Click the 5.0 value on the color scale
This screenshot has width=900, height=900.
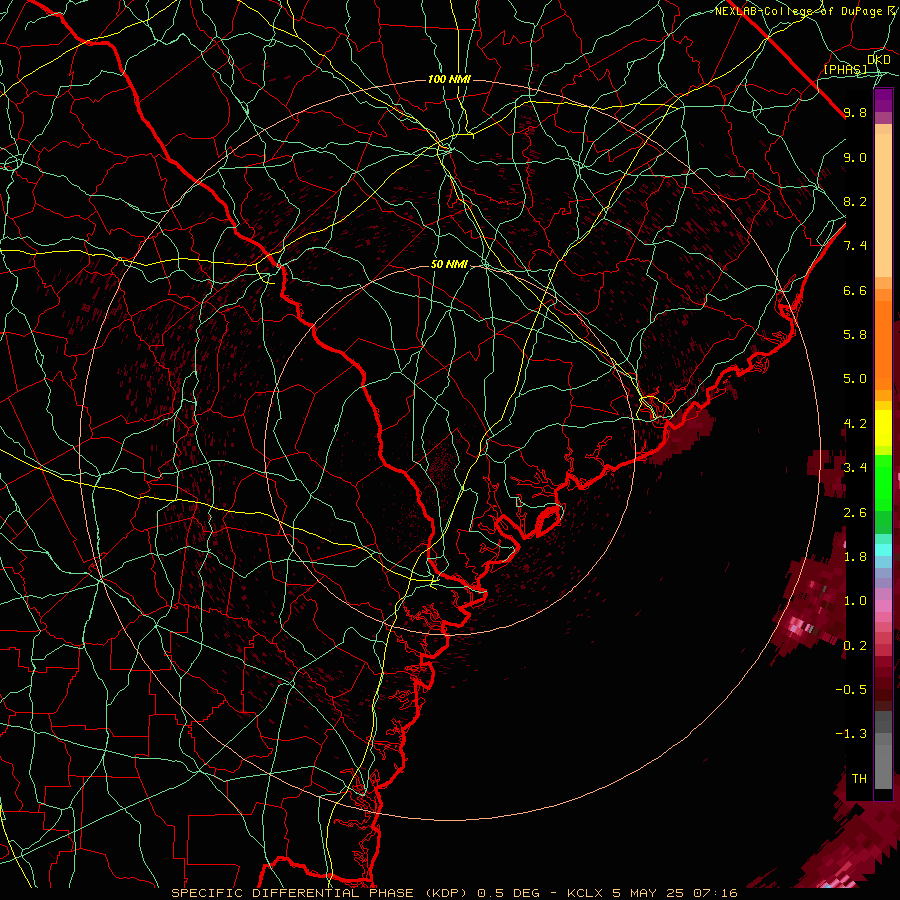[855, 379]
